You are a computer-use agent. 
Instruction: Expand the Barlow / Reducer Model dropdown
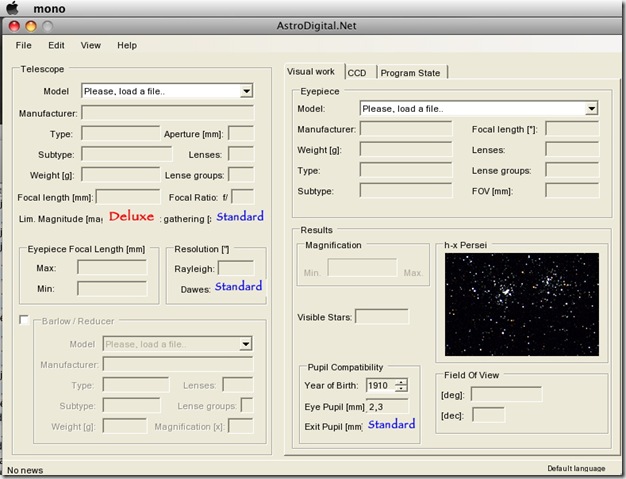tap(246, 344)
